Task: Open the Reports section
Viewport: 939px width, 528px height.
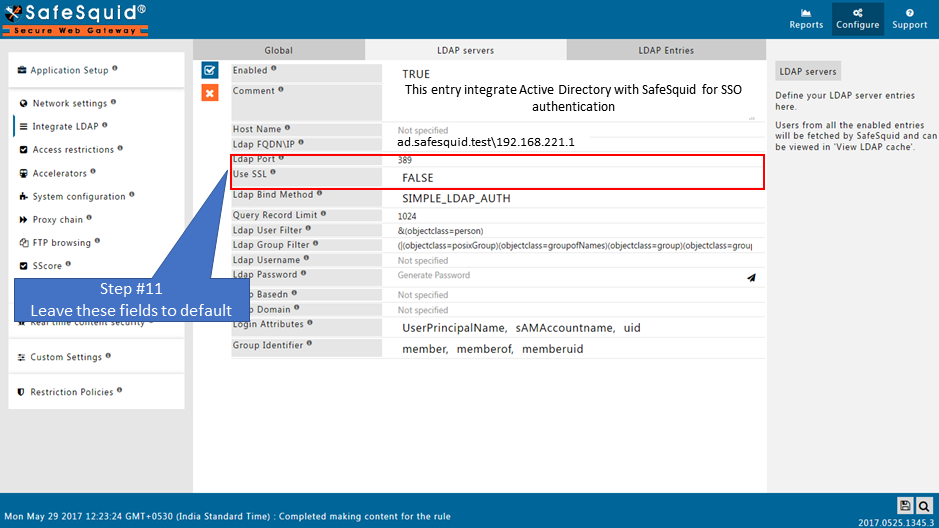Action: pyautogui.click(x=805, y=19)
